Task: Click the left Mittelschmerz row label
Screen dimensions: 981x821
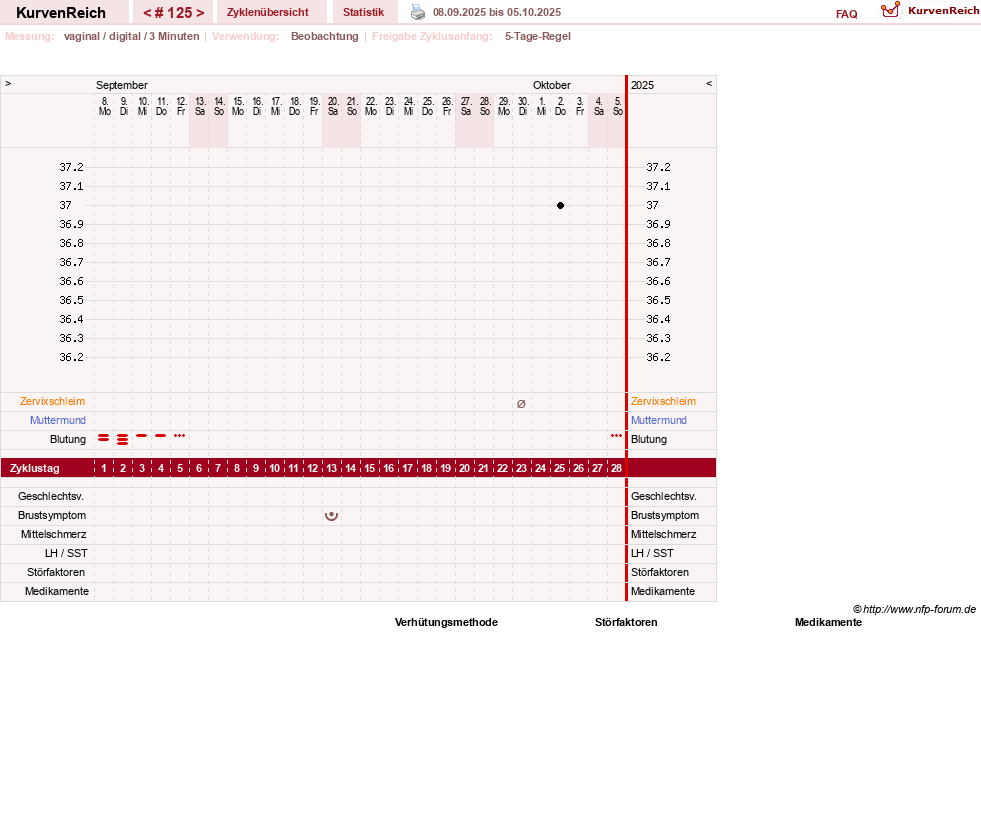Action: [54, 534]
